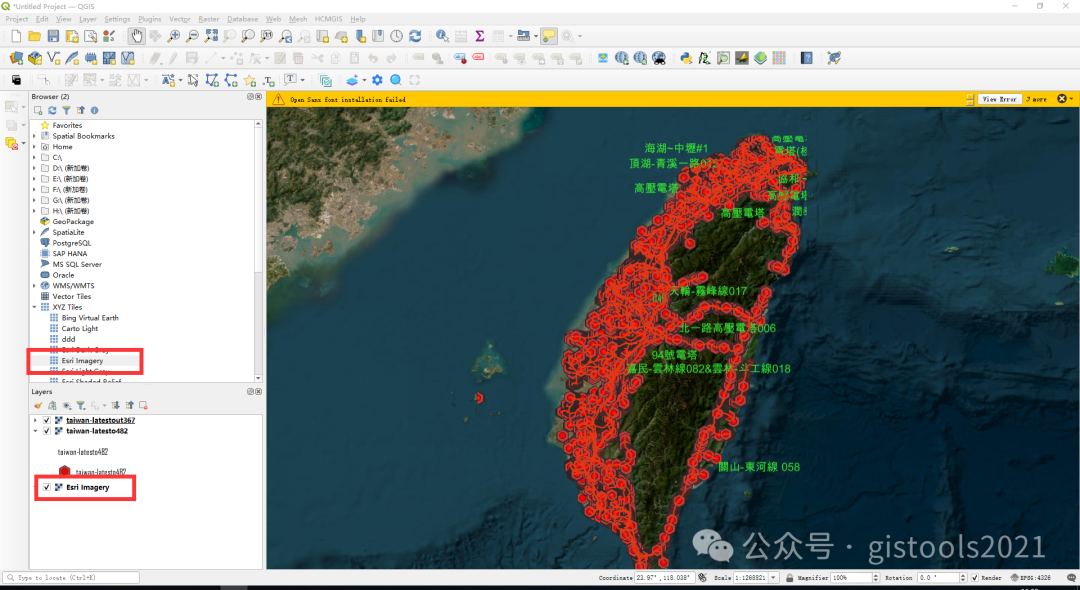Open the Plugins menu
Image resolution: width=1080 pixels, height=590 pixels.
coord(149,19)
